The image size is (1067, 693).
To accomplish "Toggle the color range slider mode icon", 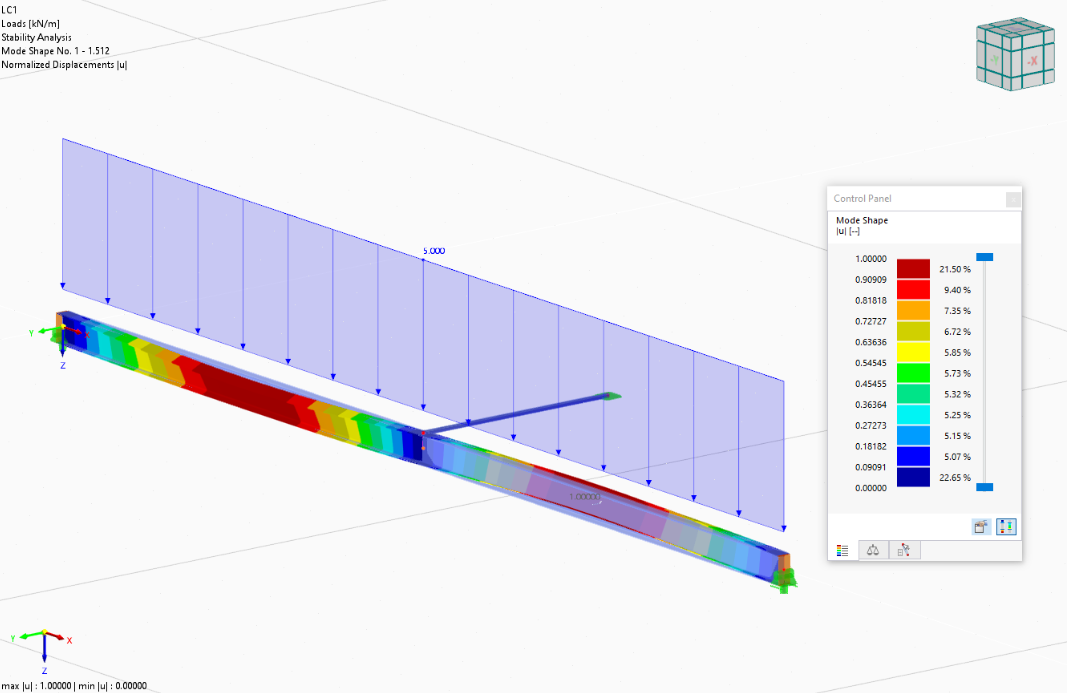I will [x=1006, y=526].
